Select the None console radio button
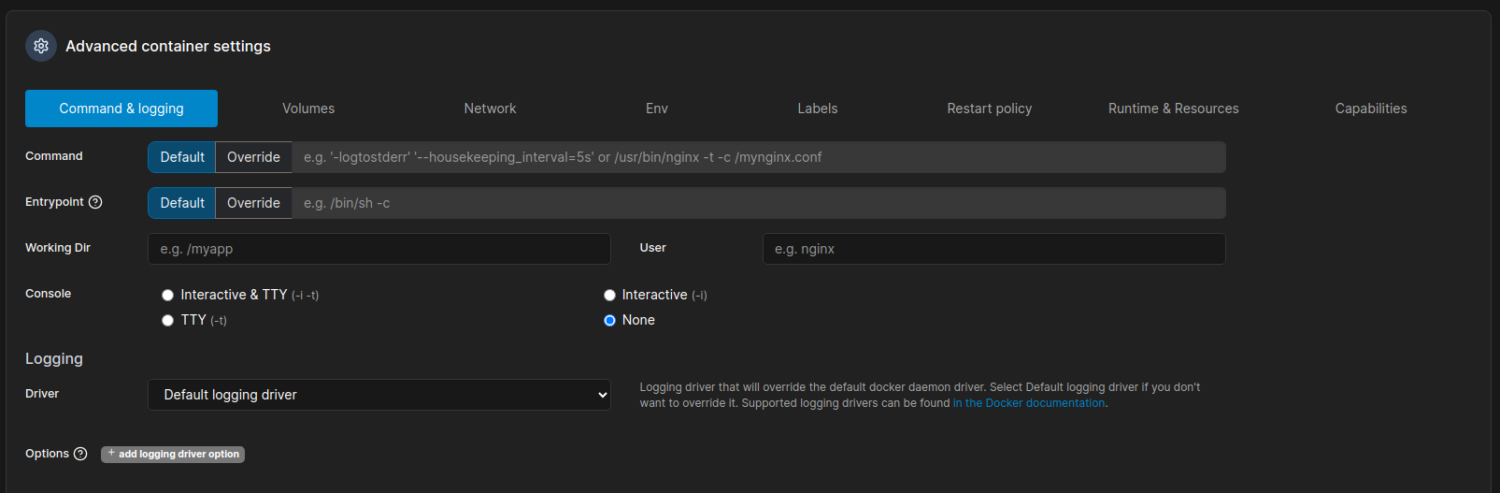This screenshot has width=1500, height=493. [610, 320]
